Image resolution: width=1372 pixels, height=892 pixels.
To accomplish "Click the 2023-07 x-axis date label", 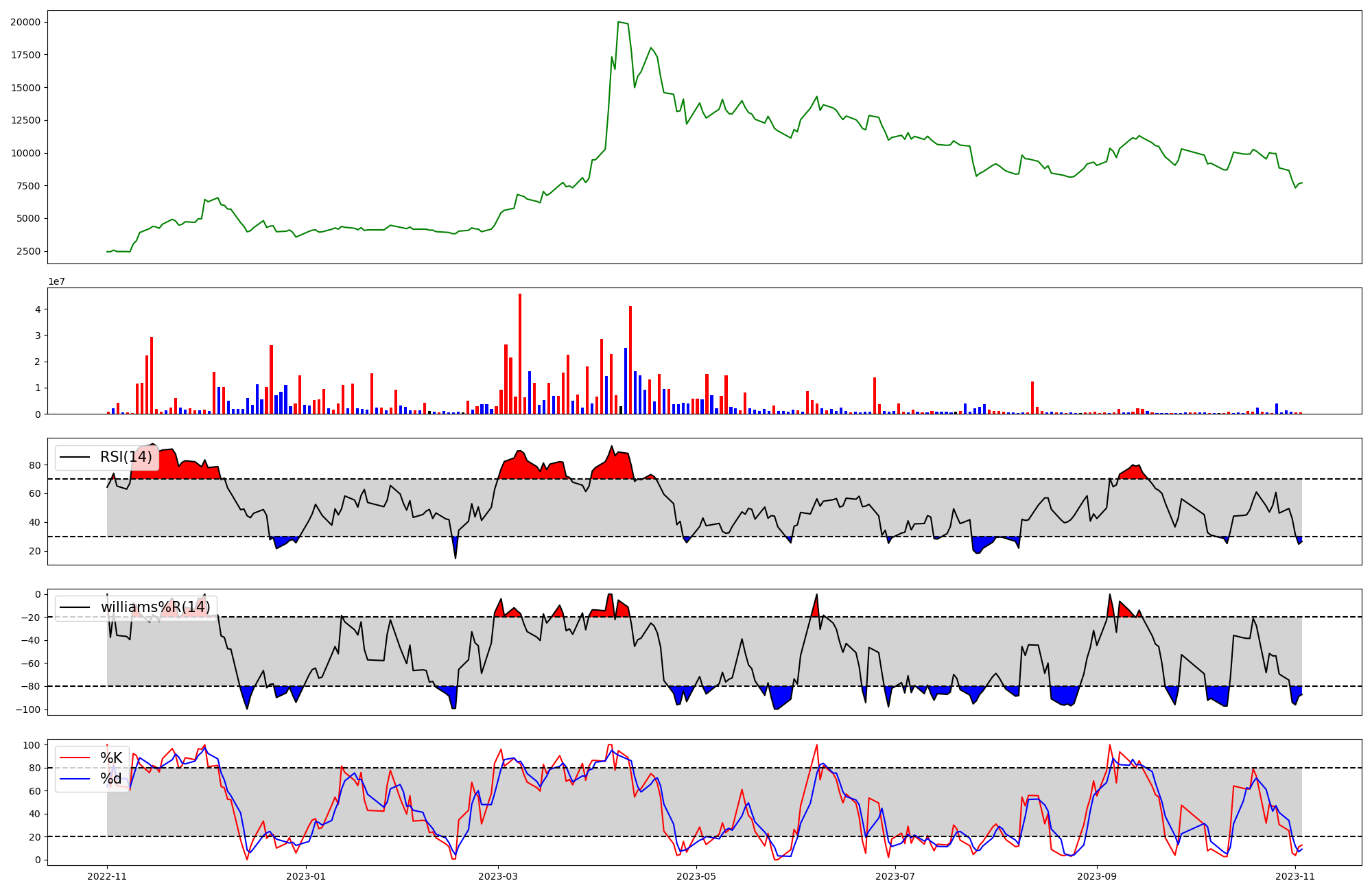I will click(895, 876).
